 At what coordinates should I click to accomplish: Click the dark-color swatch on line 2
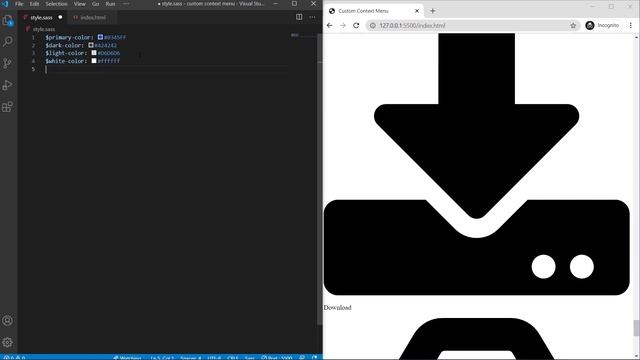(x=91, y=45)
